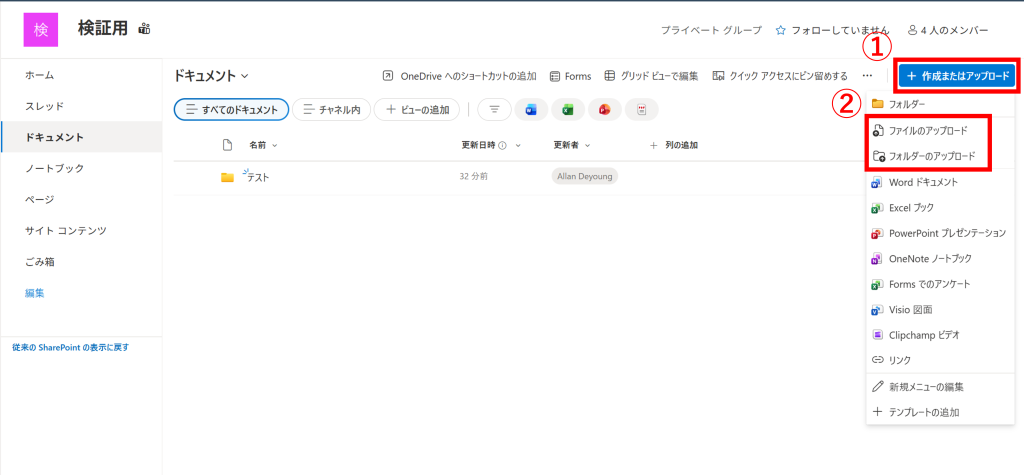Select フォルダーのアップロード from the menu
The image size is (1024, 475).
931,156
